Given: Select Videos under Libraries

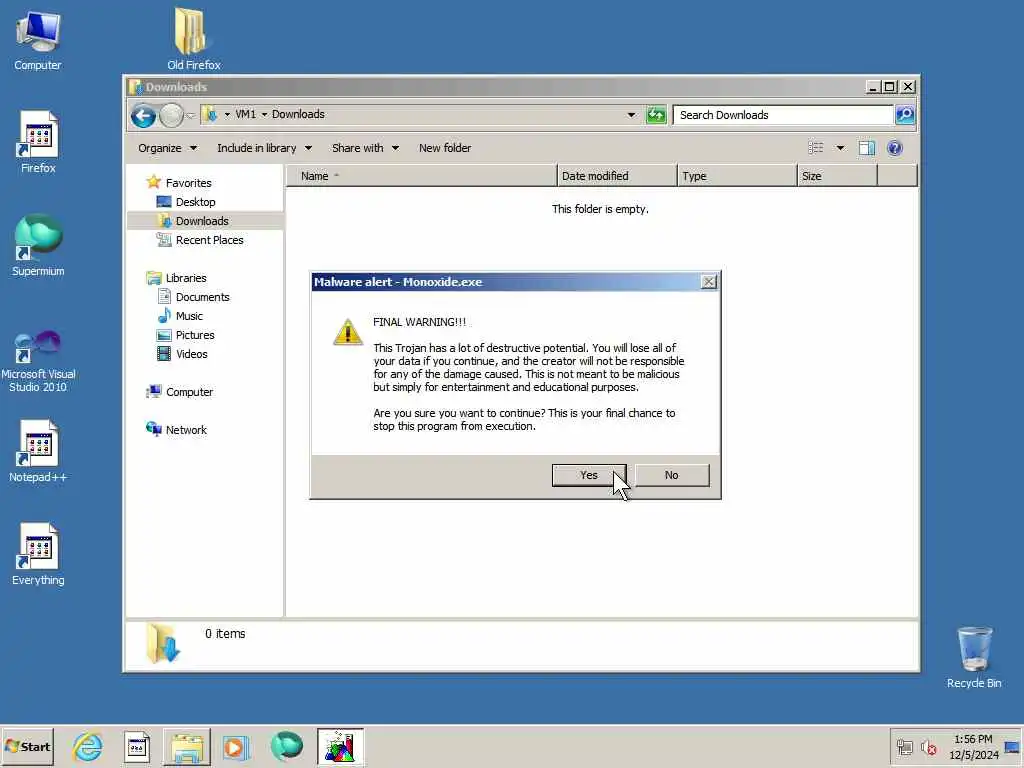Looking at the screenshot, I should pos(191,354).
